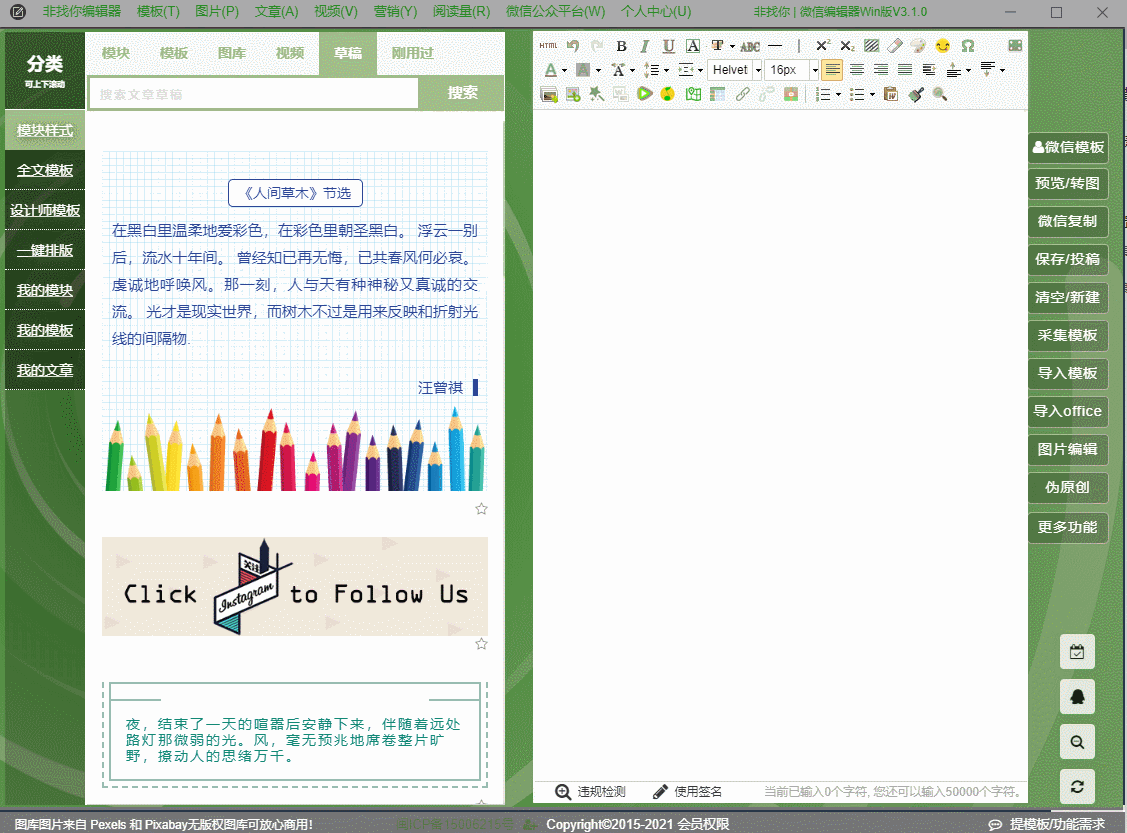This screenshot has height=833, width=1127.
Task: Open the 全文模板 category link
Action: 45,170
